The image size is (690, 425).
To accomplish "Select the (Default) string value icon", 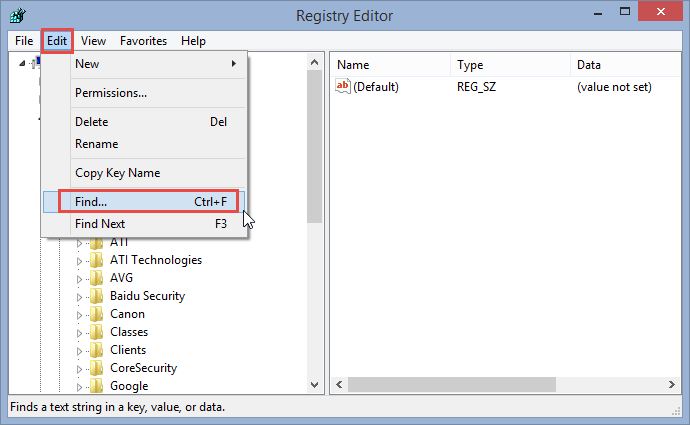I will point(343,86).
